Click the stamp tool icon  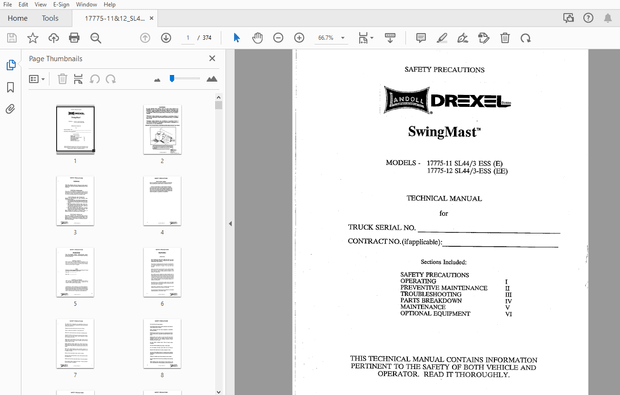(x=484, y=38)
